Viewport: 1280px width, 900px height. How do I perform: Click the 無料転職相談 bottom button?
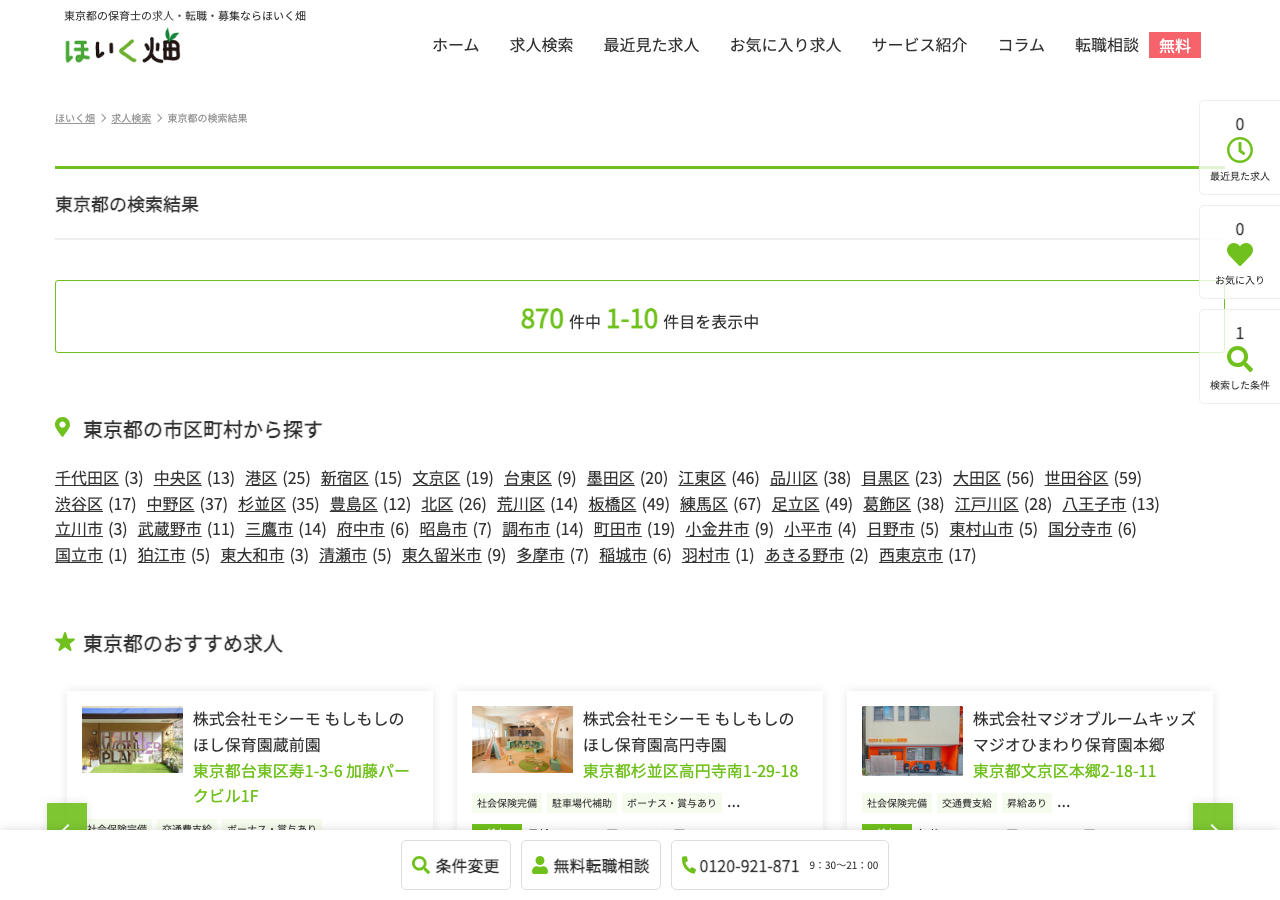click(591, 865)
